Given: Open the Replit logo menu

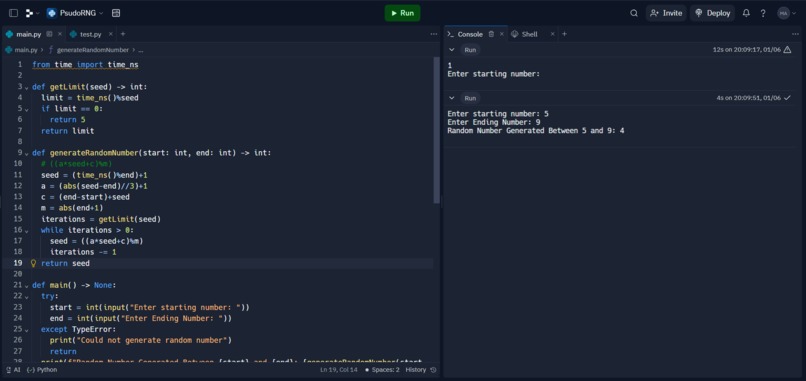Looking at the screenshot, I should pyautogui.click(x=32, y=13).
